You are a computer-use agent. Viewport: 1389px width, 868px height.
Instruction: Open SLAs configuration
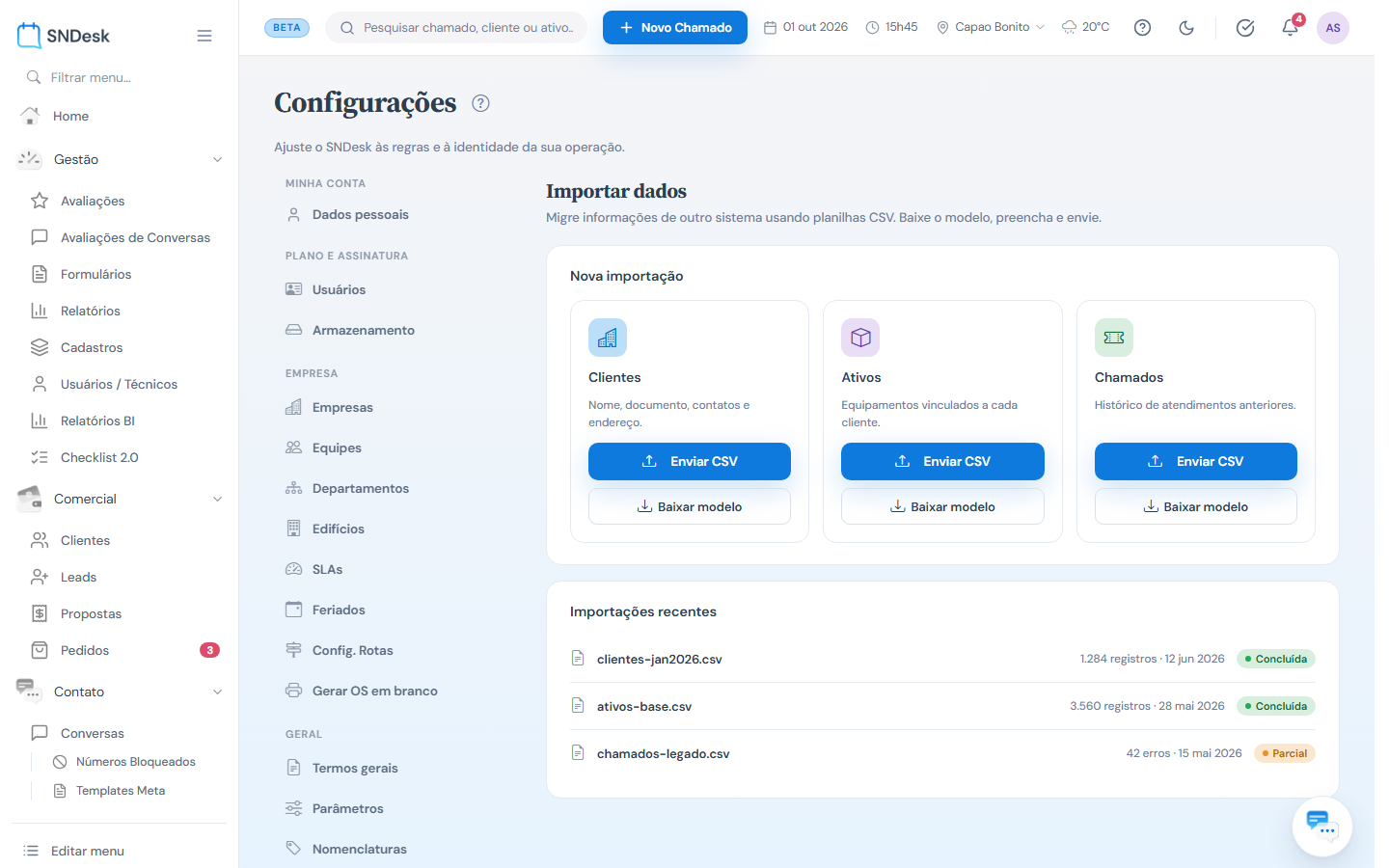point(328,569)
